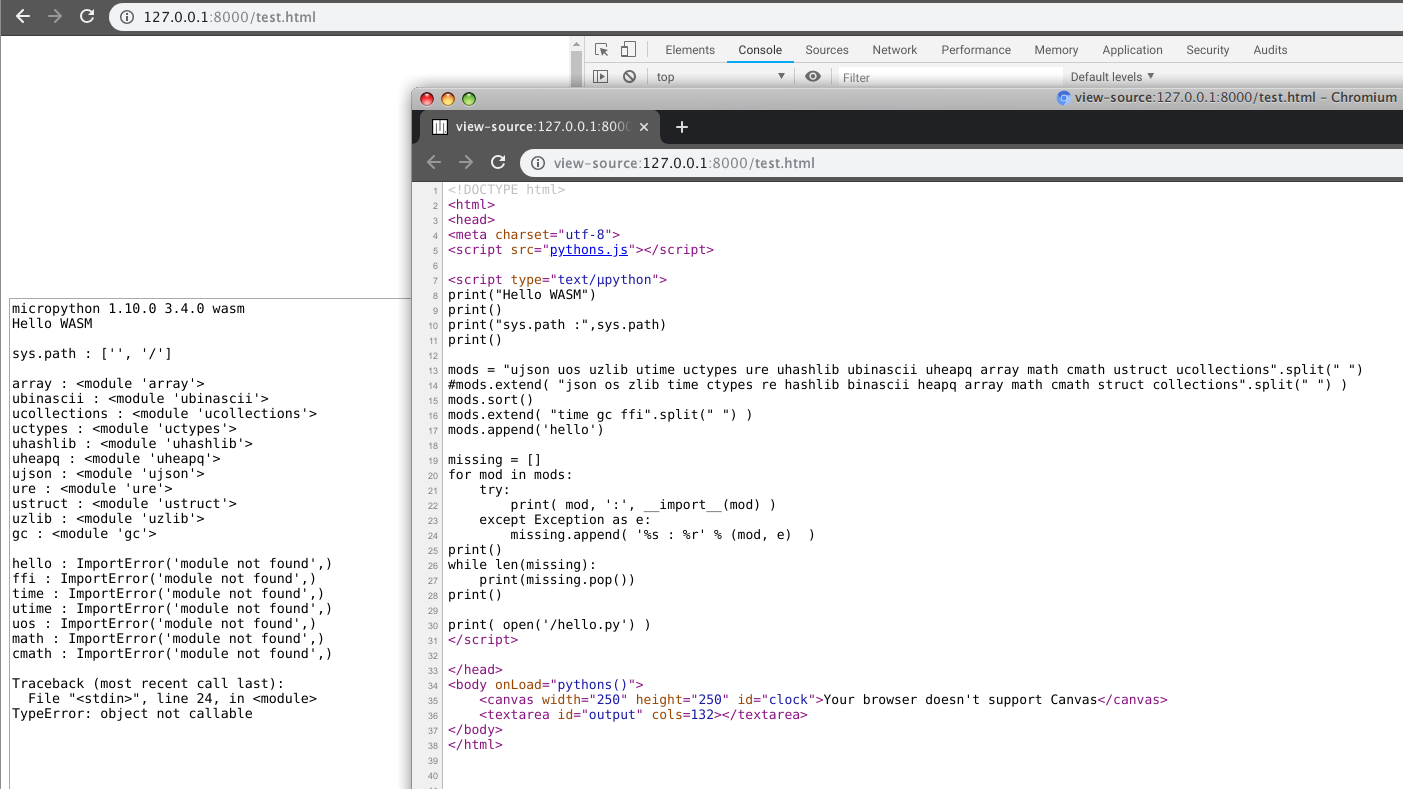Click the '<script type="text/µpython">' source line
The width and height of the screenshot is (1403, 789).
557,280
